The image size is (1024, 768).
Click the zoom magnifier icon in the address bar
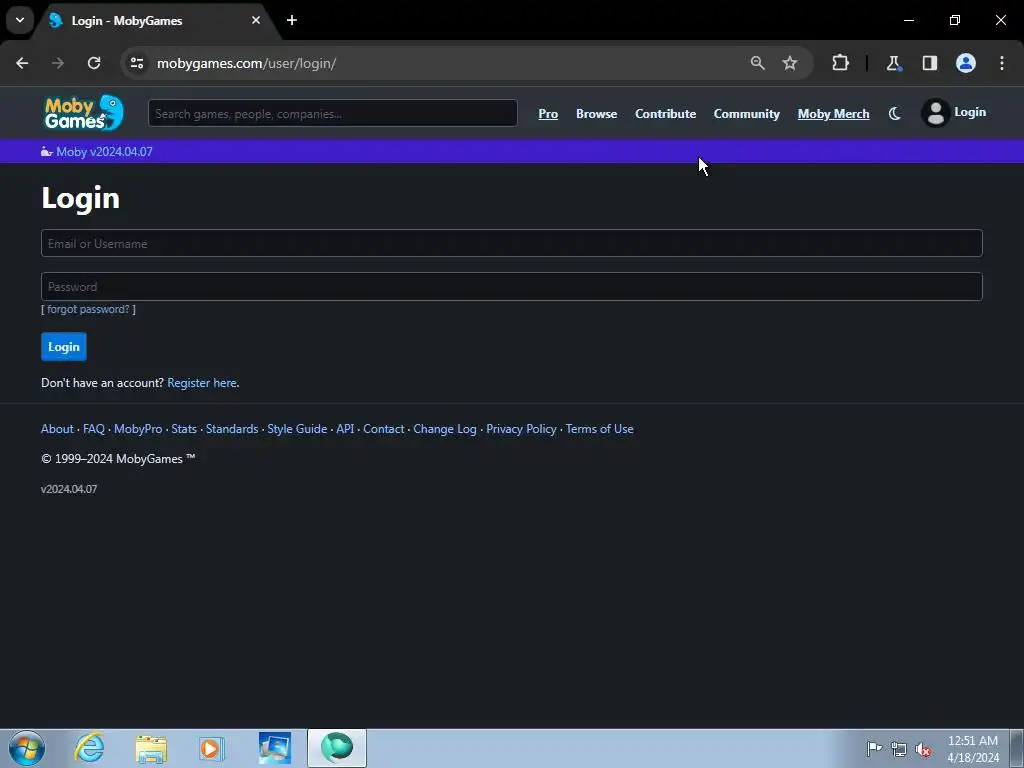[758, 63]
